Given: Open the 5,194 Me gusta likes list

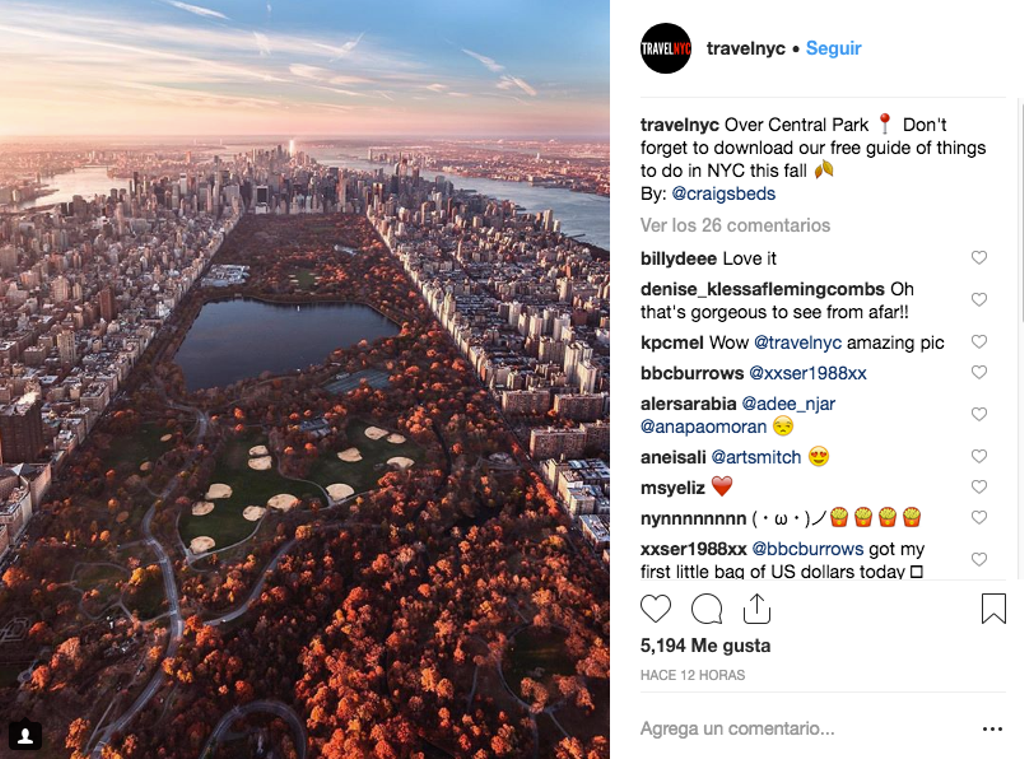Looking at the screenshot, I should point(705,646).
